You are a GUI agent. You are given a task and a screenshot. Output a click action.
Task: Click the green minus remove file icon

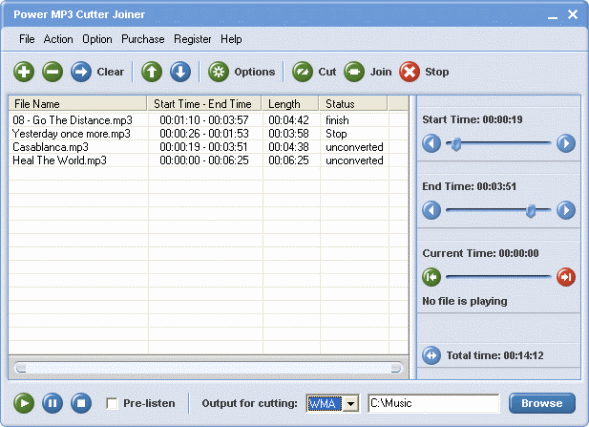53,72
